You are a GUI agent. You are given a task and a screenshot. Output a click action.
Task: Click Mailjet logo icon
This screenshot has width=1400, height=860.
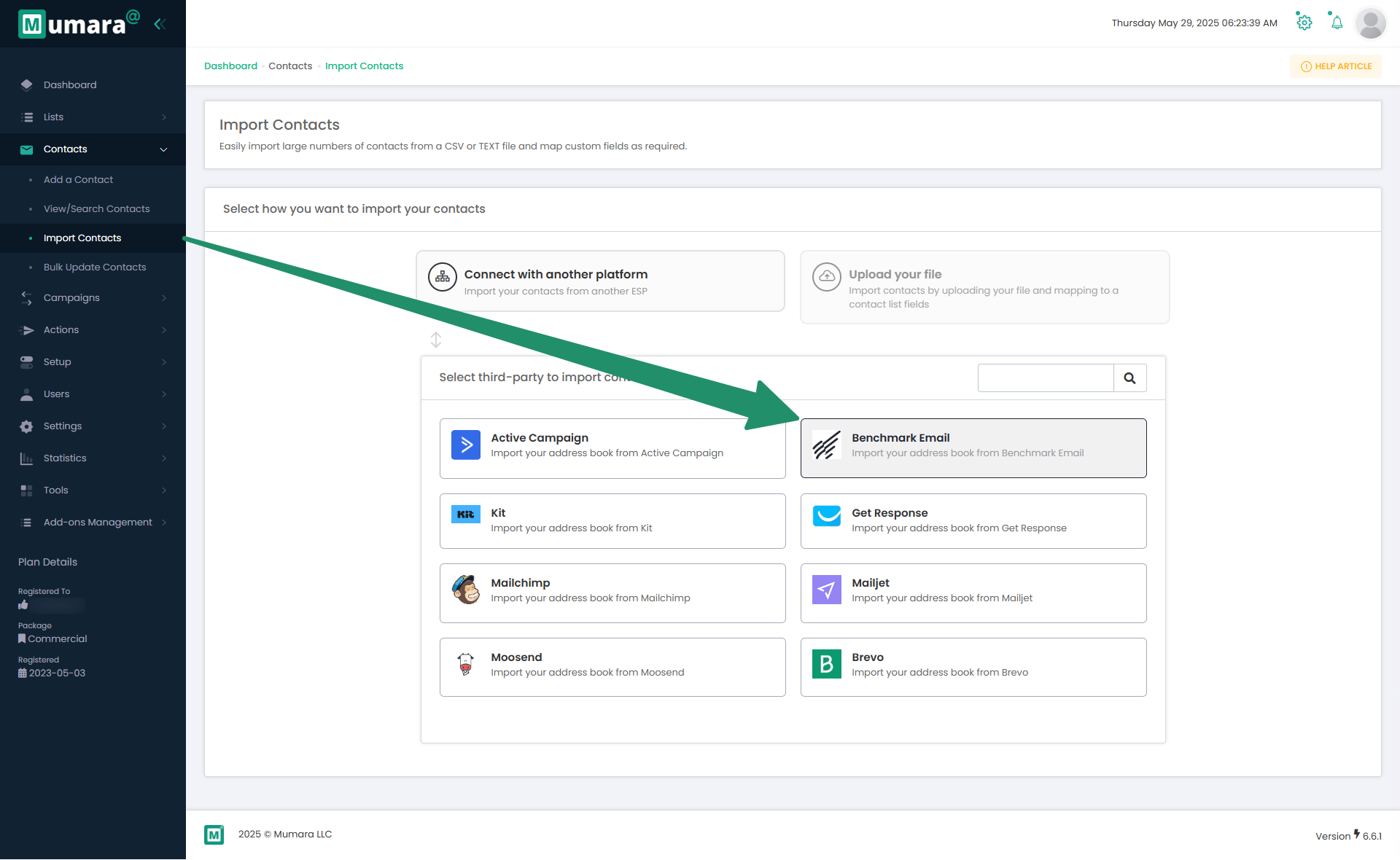[827, 590]
